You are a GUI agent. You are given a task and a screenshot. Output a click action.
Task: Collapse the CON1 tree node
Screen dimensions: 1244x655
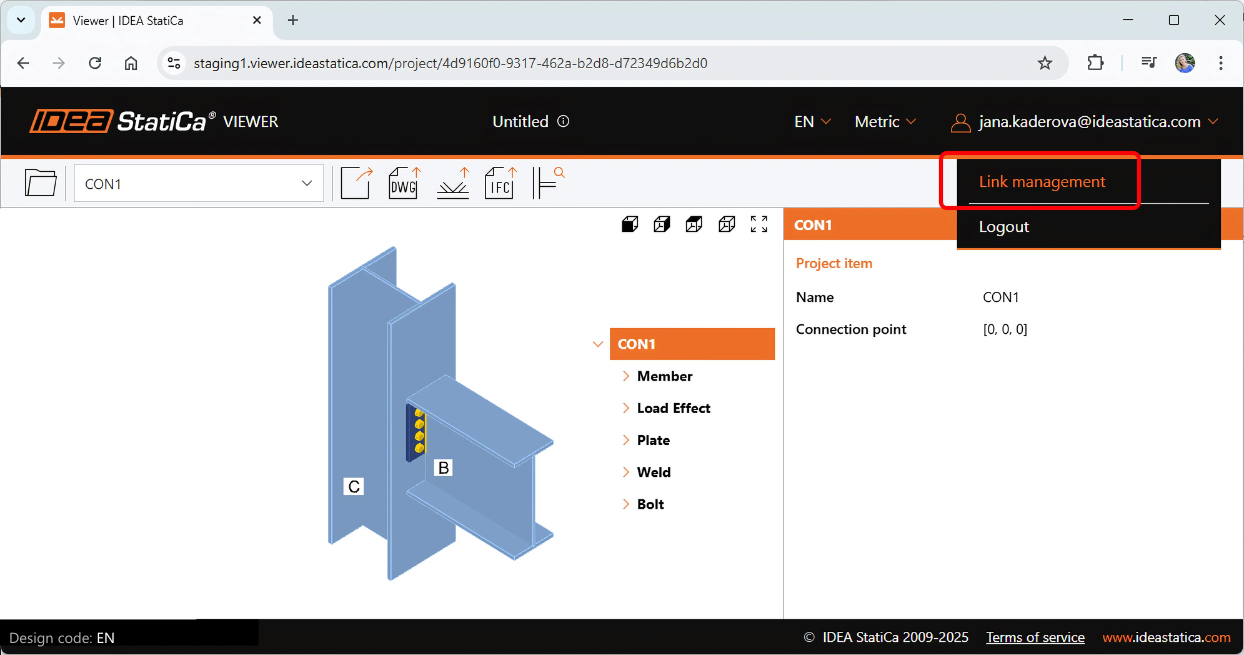[598, 344]
